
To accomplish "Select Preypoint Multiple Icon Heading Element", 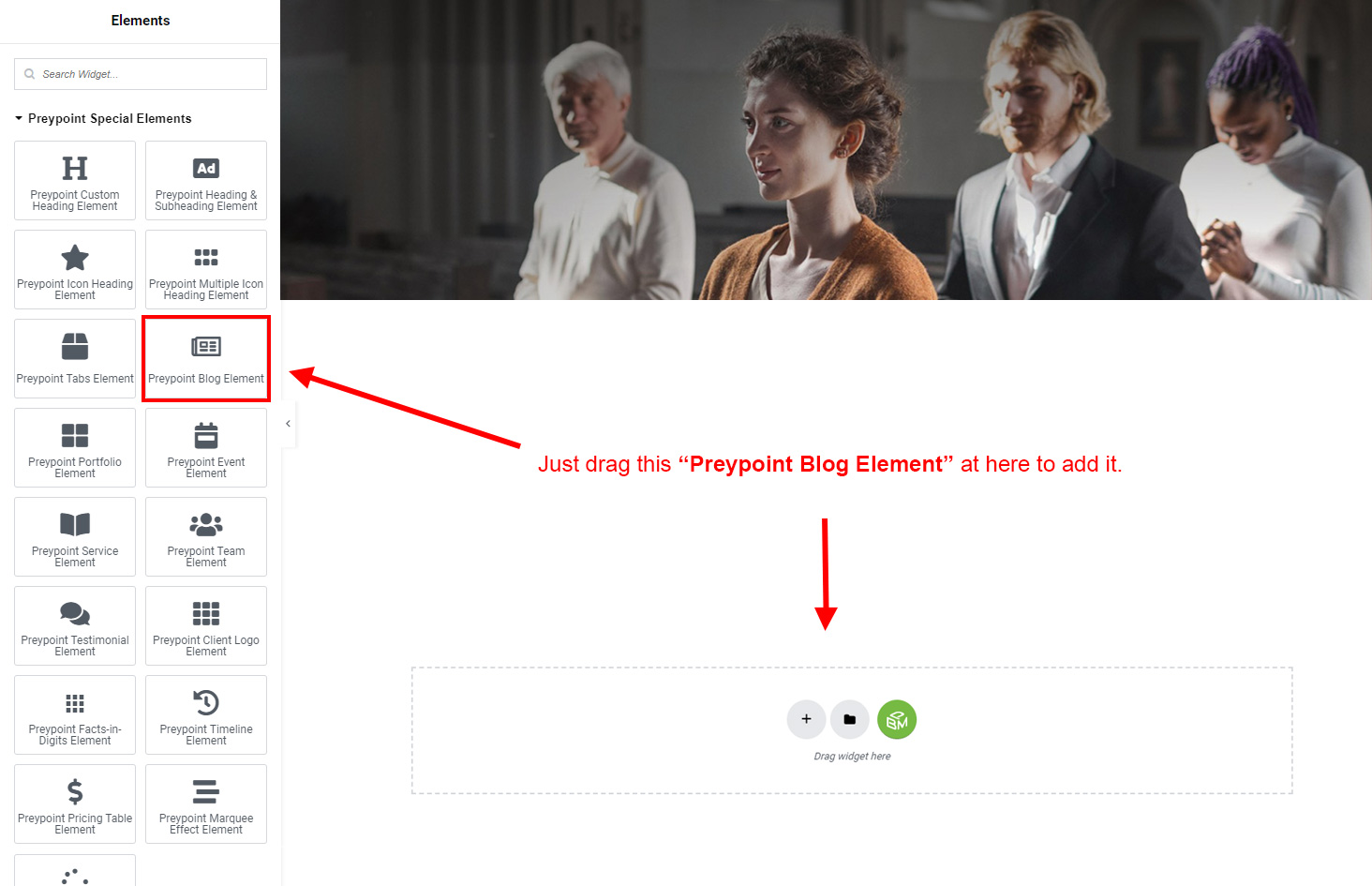I will tap(206, 269).
